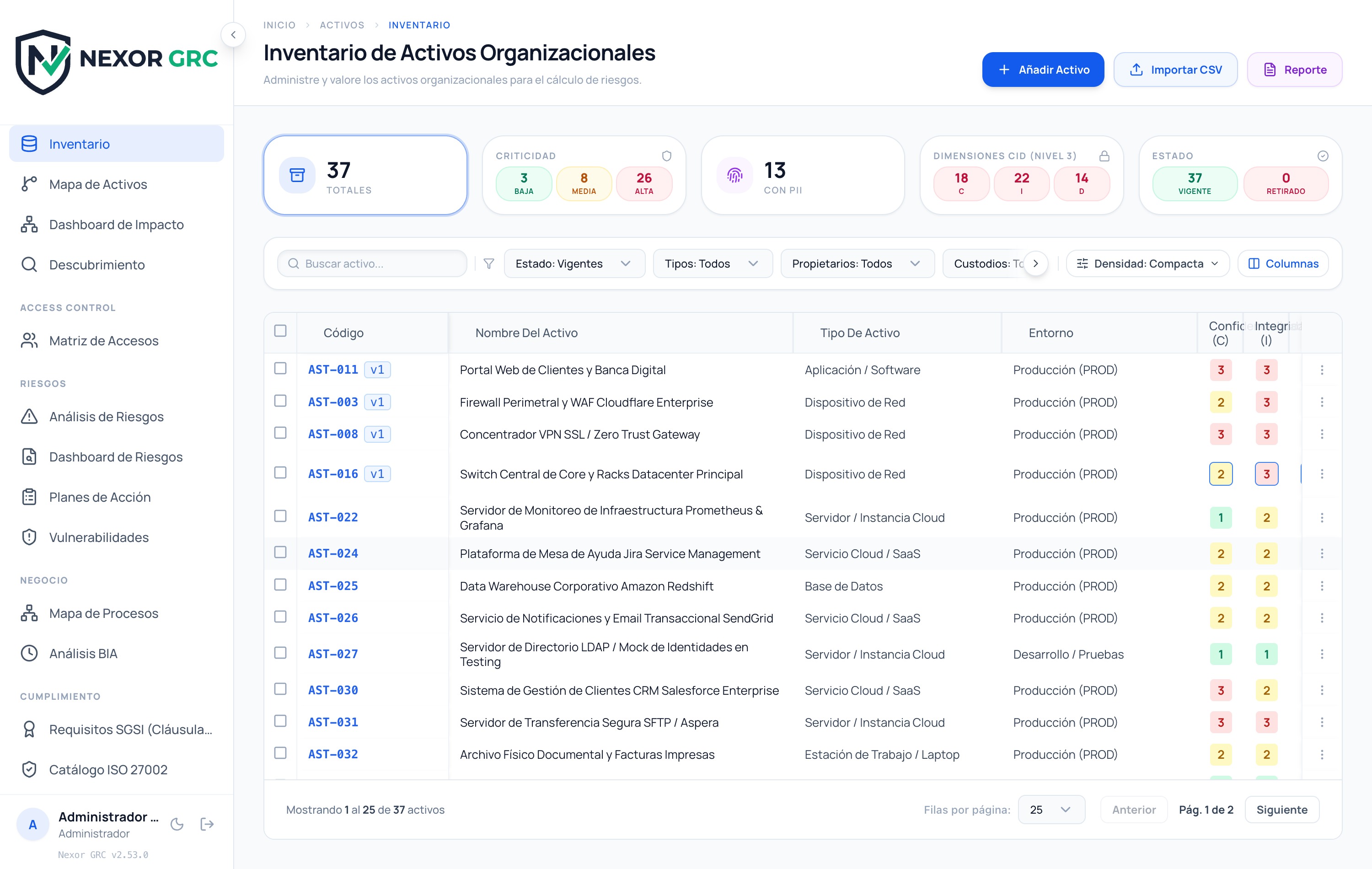Filter by MEDIA criticality pill
This screenshot has width=1372, height=869.
click(584, 183)
